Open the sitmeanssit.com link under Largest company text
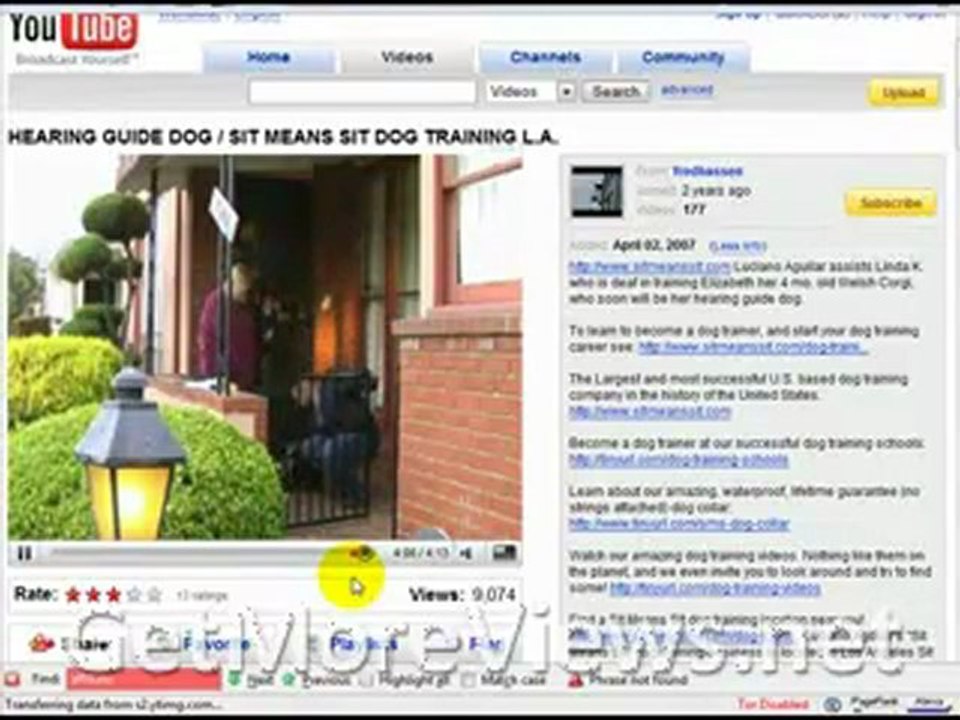The height and width of the screenshot is (720, 960). click(x=650, y=411)
